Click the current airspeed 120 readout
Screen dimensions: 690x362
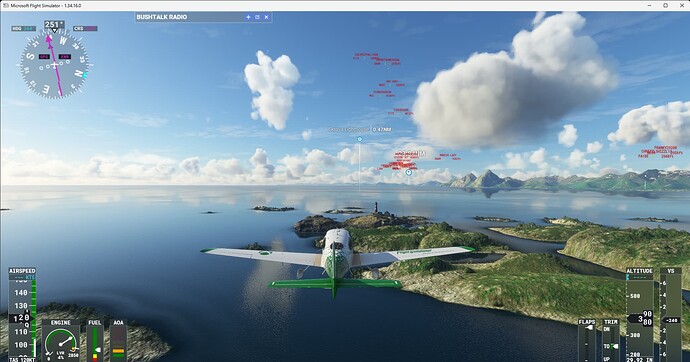click(x=21, y=318)
